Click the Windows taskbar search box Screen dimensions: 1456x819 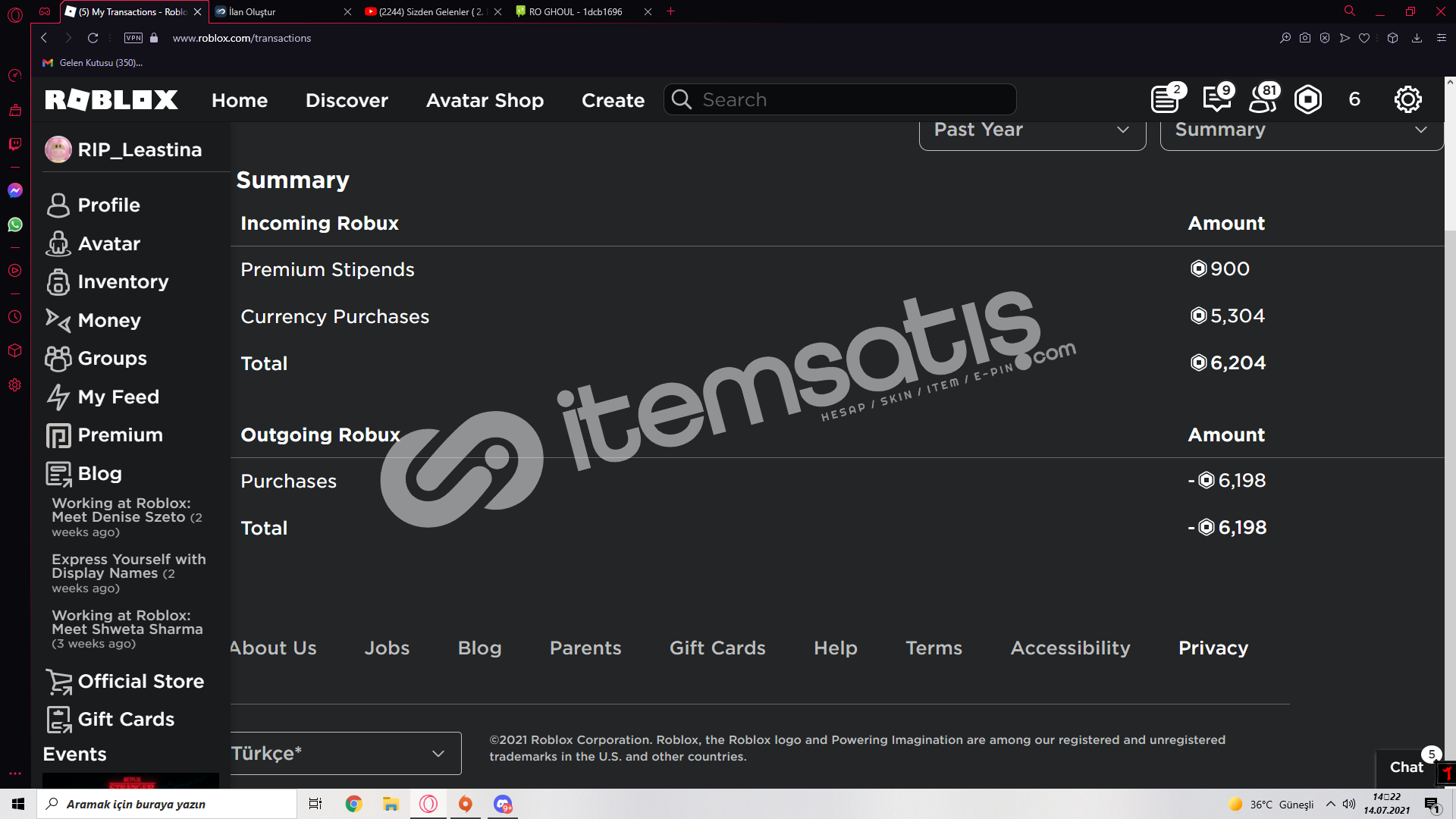pos(167,804)
